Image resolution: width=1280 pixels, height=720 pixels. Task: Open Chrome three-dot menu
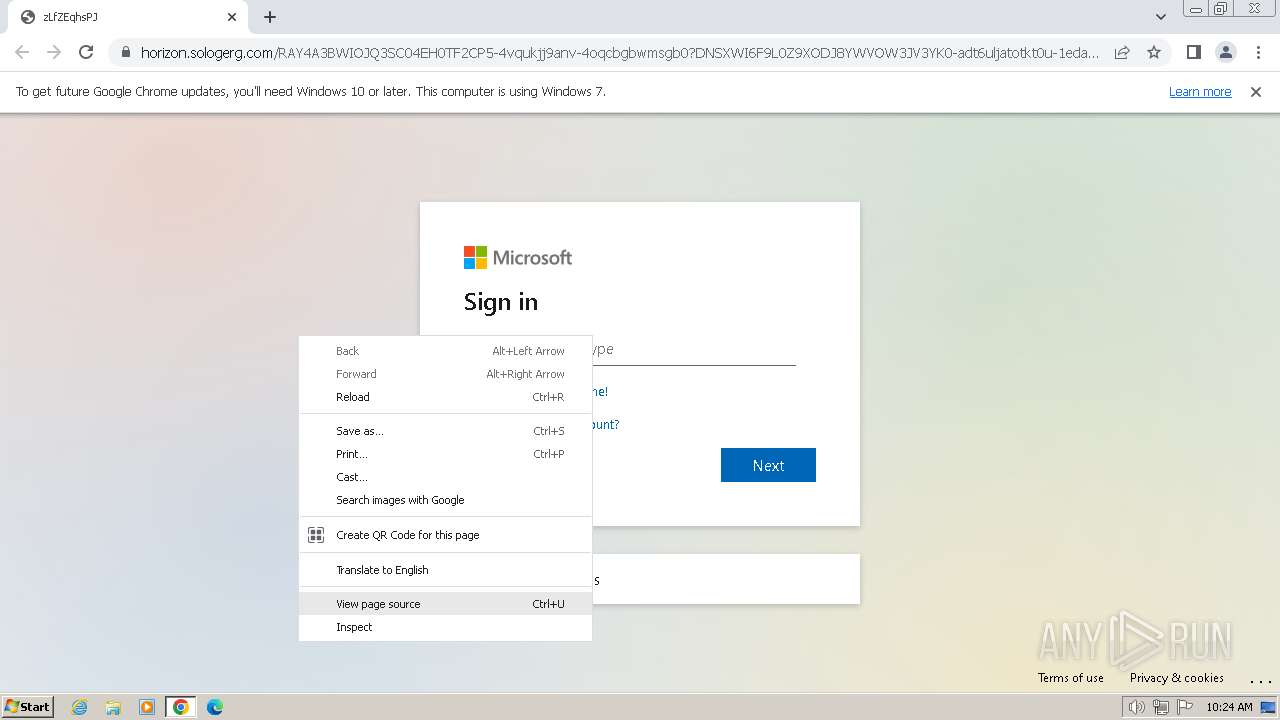[x=1257, y=52]
